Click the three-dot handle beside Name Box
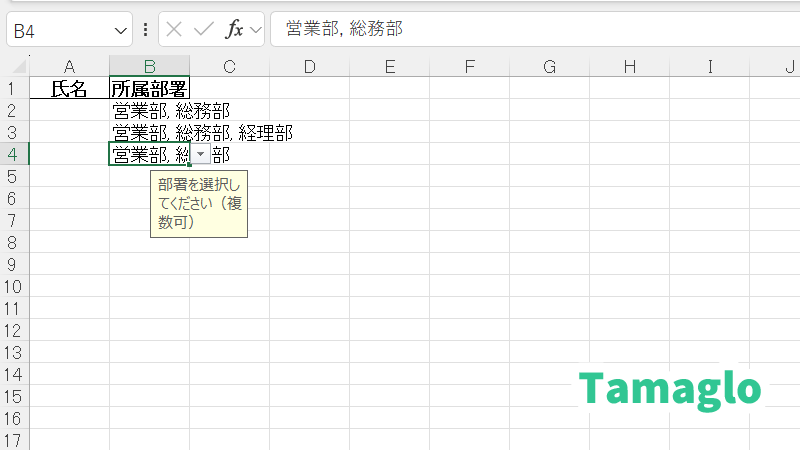The width and height of the screenshot is (800, 450). [x=146, y=30]
